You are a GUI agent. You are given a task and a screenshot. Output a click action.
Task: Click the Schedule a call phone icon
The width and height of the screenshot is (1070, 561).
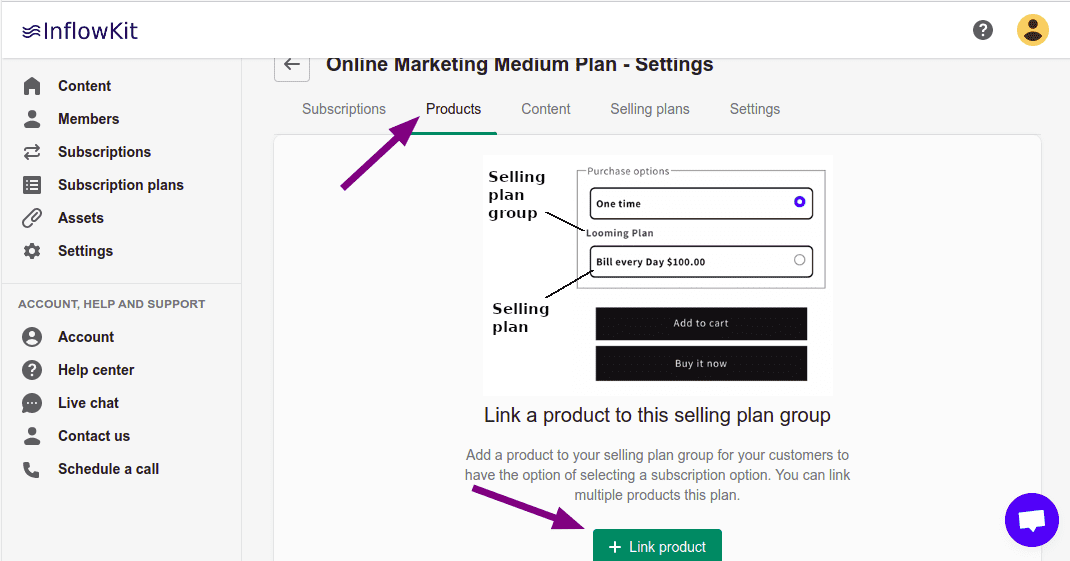pyautogui.click(x=32, y=469)
